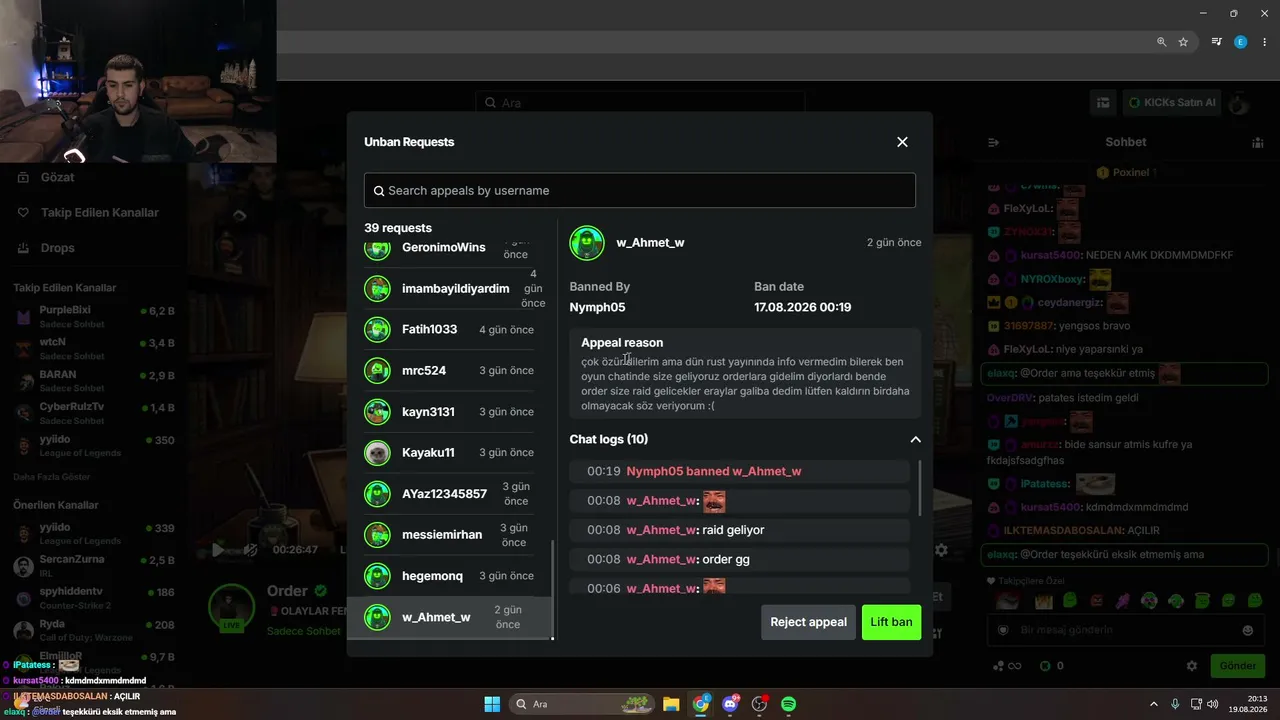Click the Search appeals by username field
The image size is (1280, 720).
pyautogui.click(x=640, y=190)
